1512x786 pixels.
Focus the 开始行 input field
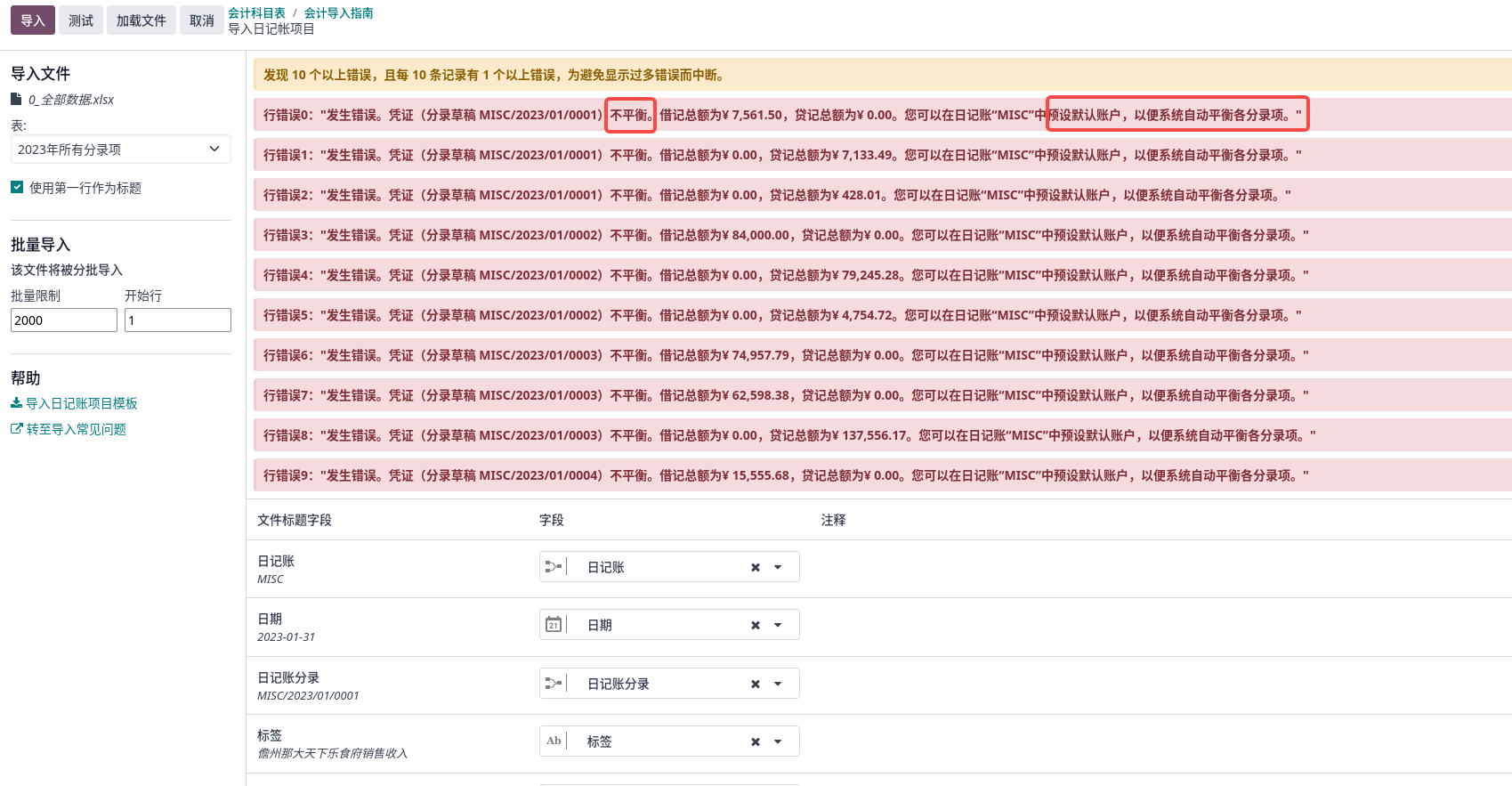[x=178, y=320]
